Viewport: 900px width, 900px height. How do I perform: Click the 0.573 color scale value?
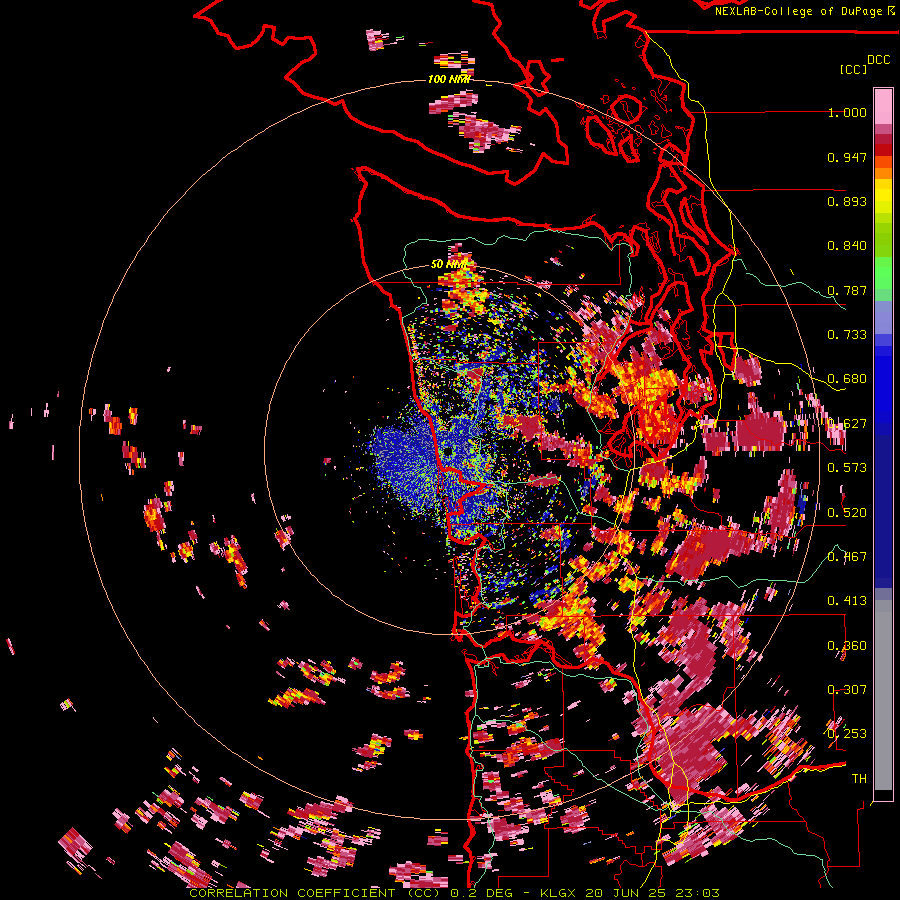point(847,468)
